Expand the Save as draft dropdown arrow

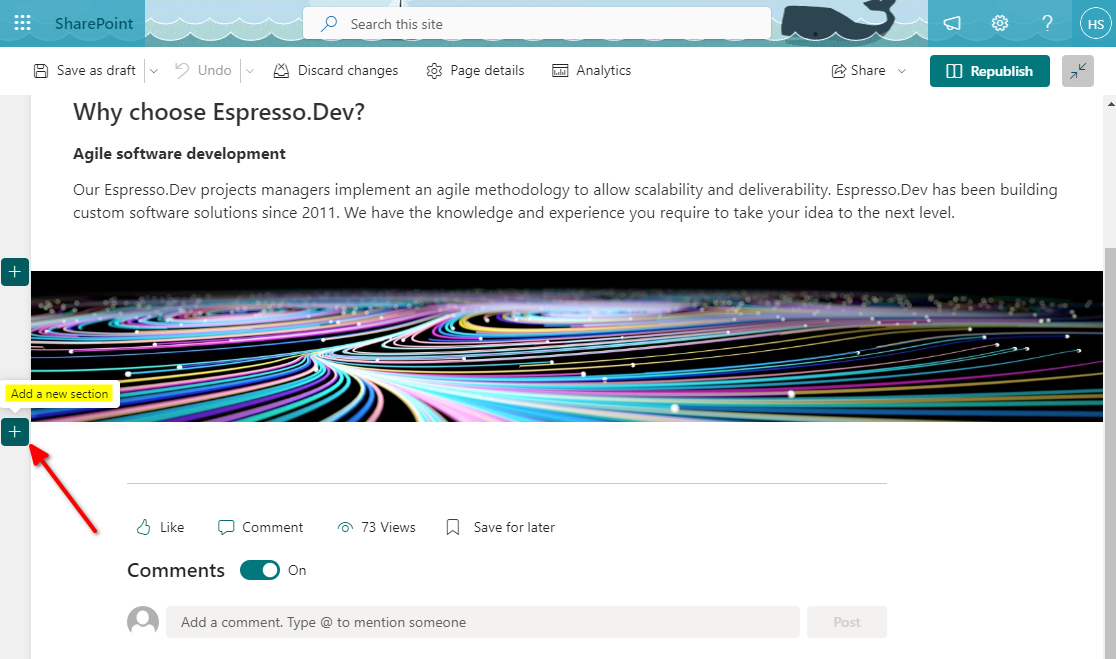[154, 70]
